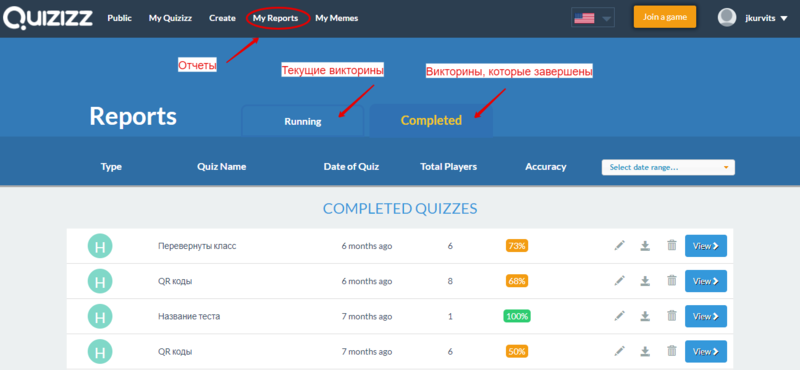Switch to the Running tab
The image size is (800, 370).
coord(303,121)
